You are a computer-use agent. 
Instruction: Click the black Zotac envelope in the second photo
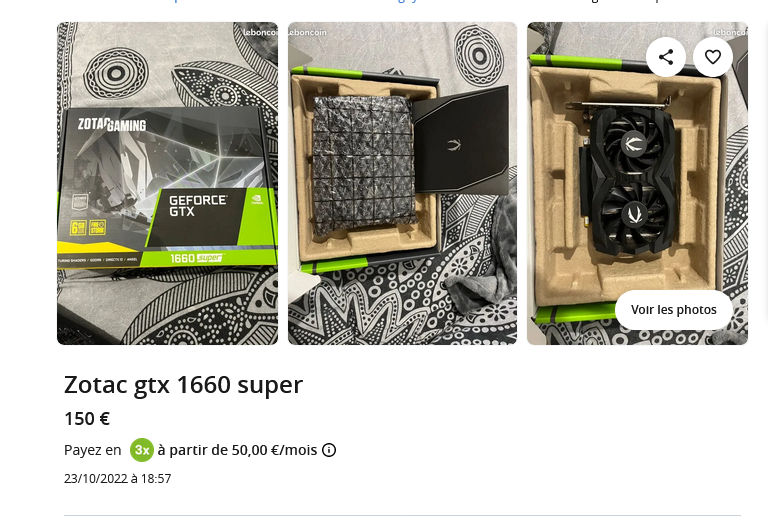click(x=461, y=141)
